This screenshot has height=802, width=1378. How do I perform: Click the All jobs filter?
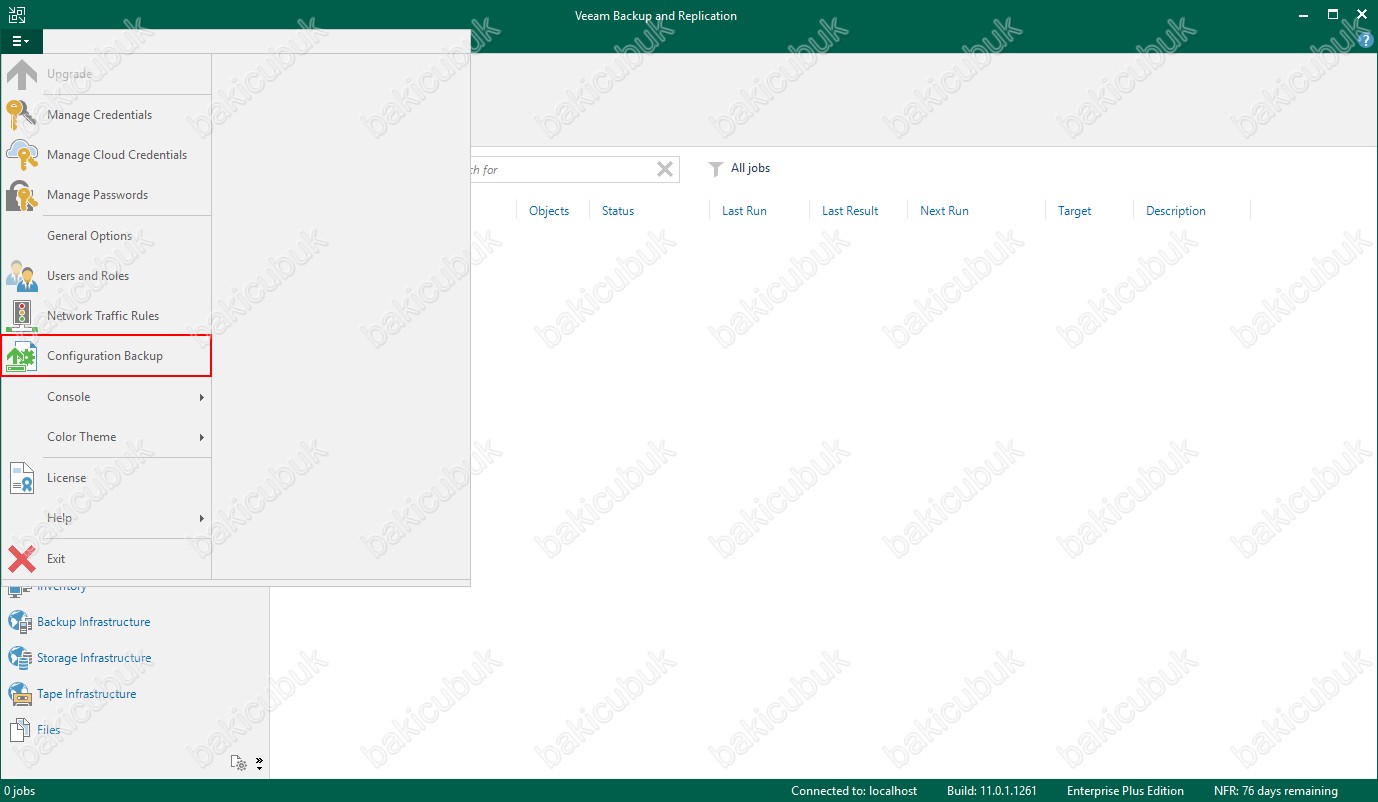[749, 168]
